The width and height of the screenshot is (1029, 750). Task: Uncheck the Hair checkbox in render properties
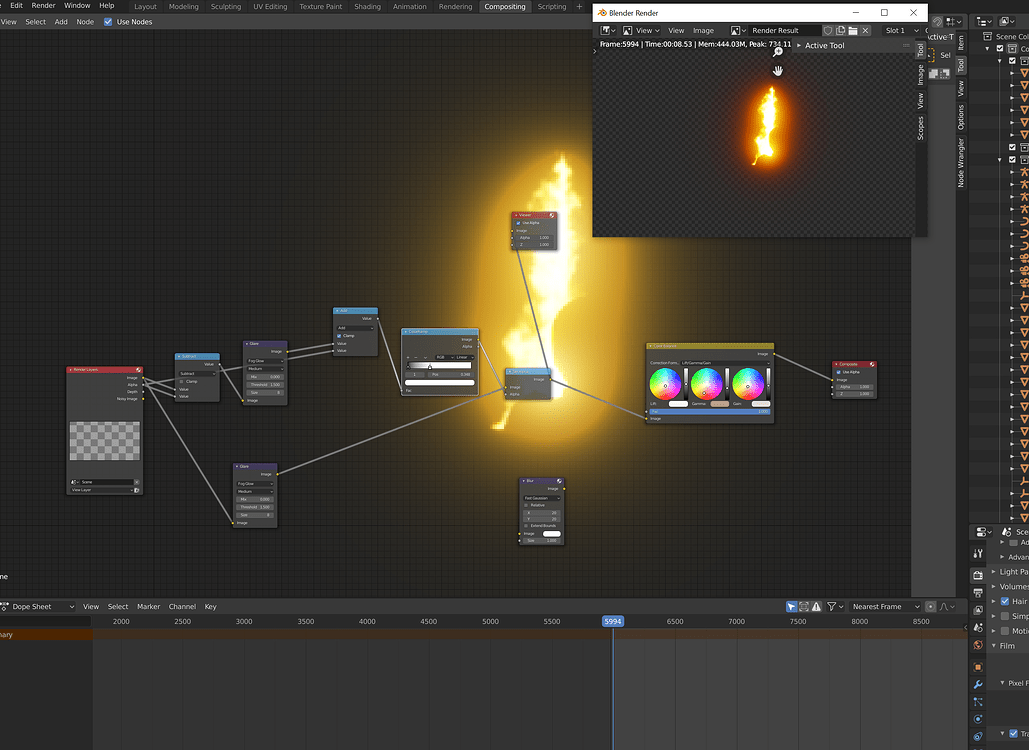point(1005,601)
